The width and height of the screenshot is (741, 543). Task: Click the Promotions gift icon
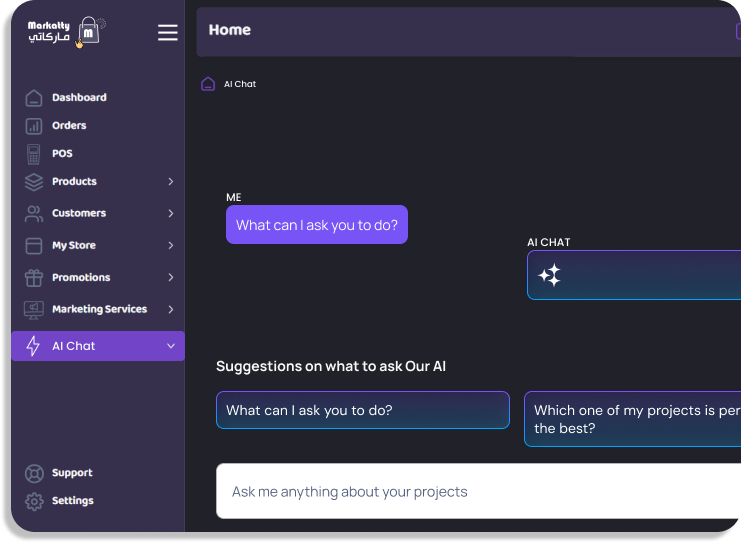(x=34, y=278)
